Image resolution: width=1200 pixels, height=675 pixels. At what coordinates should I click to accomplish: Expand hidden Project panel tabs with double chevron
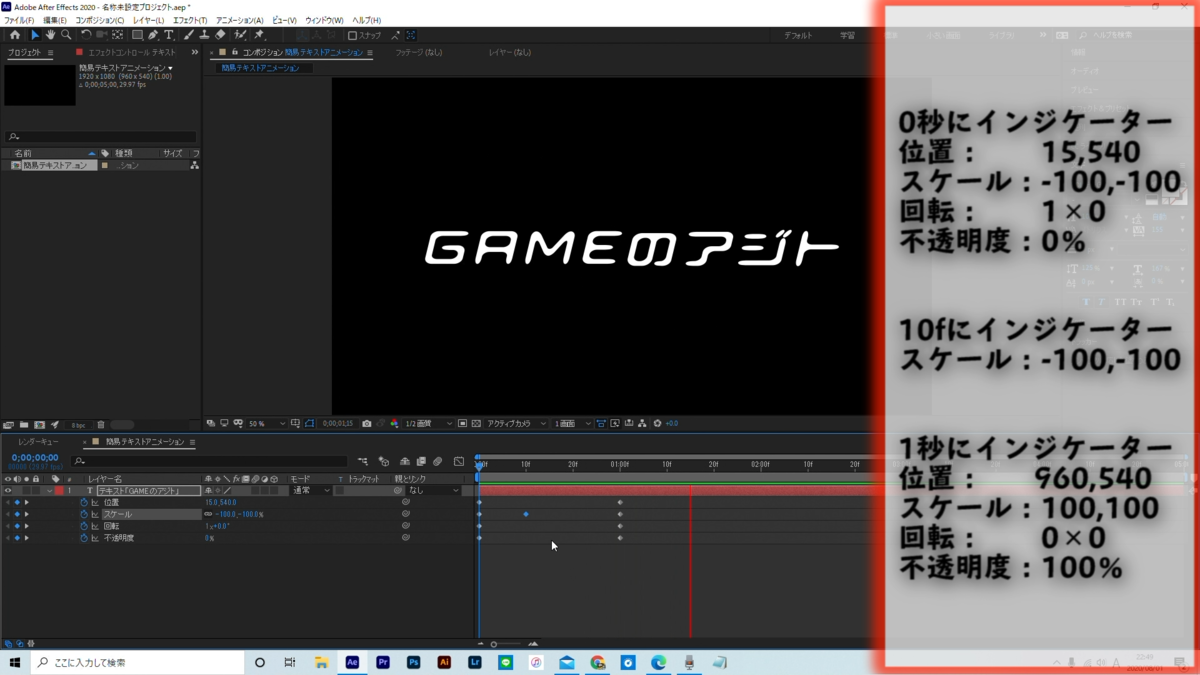194,52
